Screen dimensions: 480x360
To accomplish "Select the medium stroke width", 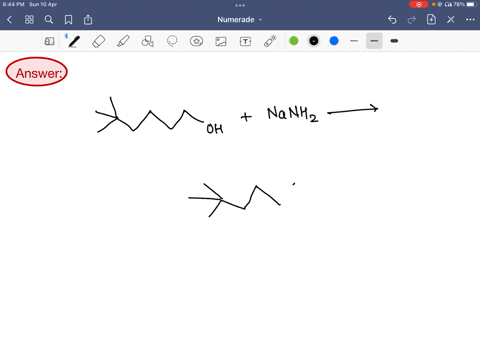I will [x=374, y=41].
